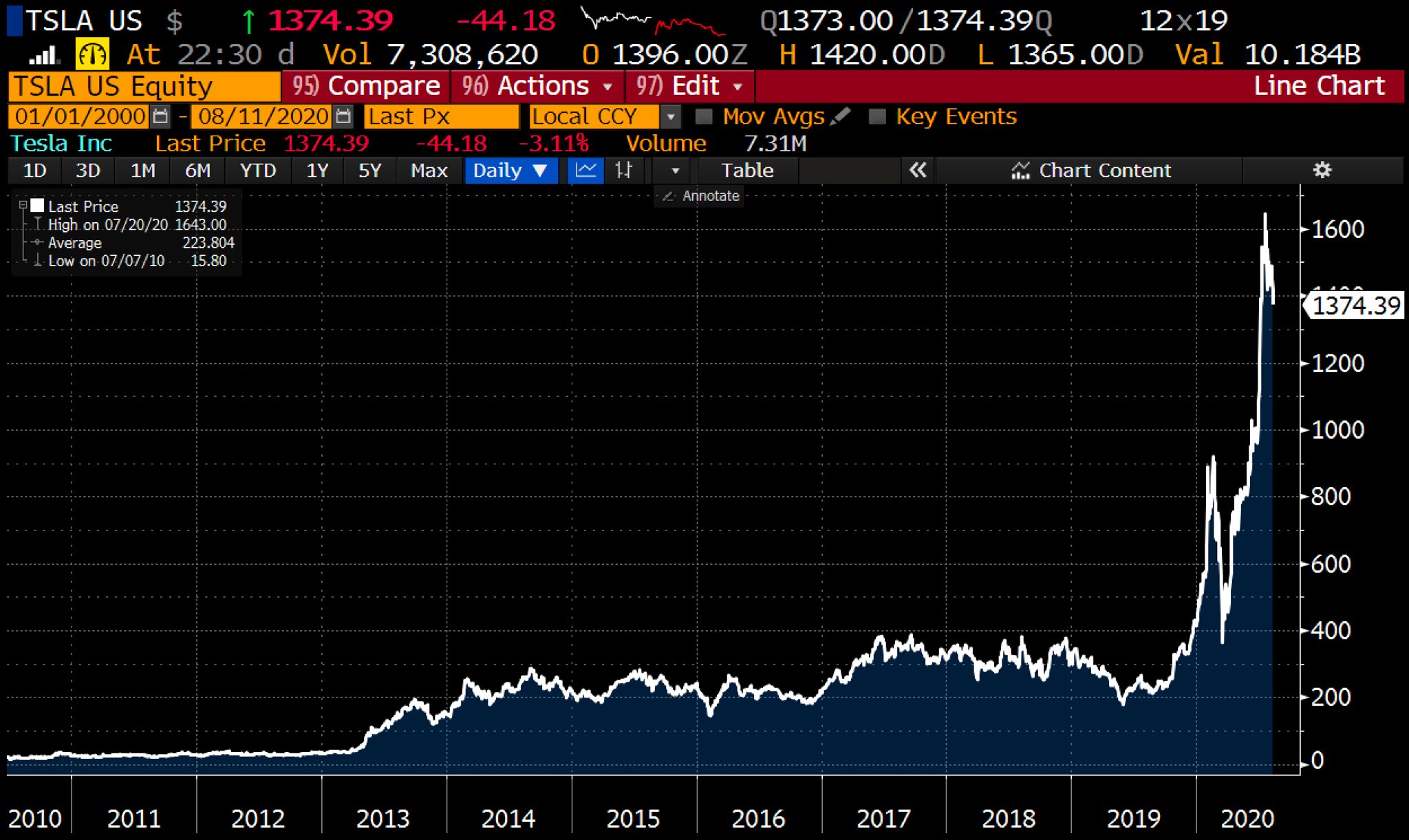Enable the Key Events checkbox
Image resolution: width=1409 pixels, height=840 pixels.
point(877,116)
